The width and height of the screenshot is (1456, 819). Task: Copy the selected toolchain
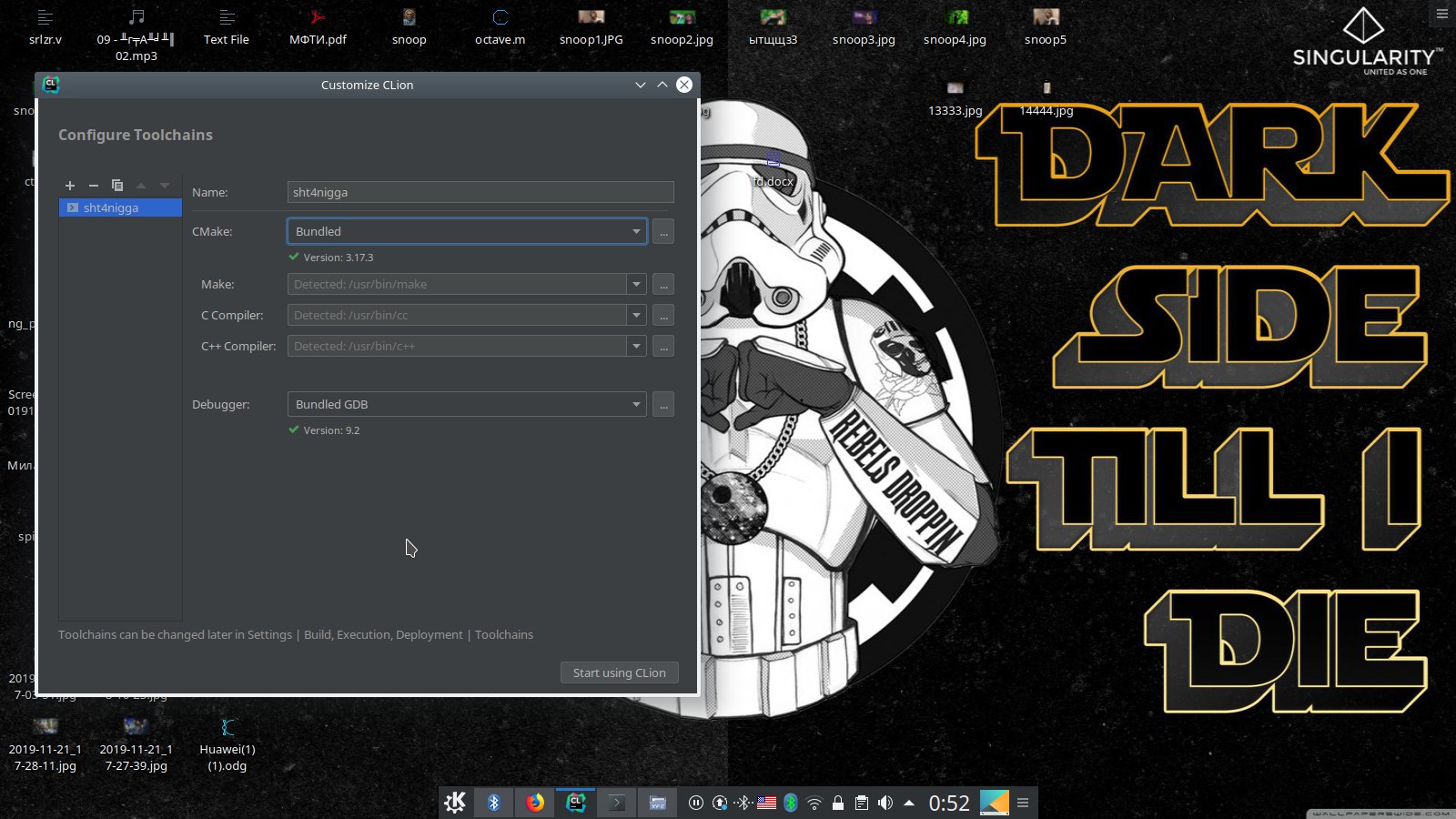tap(116, 186)
